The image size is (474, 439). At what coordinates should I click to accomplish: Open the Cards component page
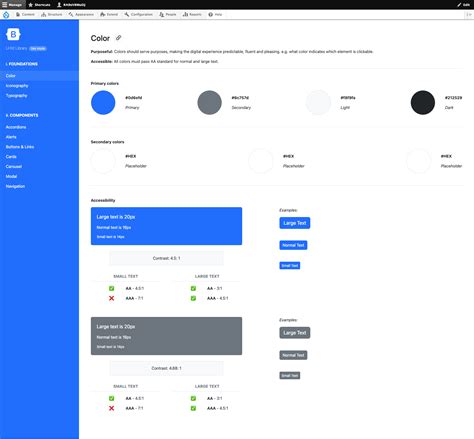pos(11,156)
